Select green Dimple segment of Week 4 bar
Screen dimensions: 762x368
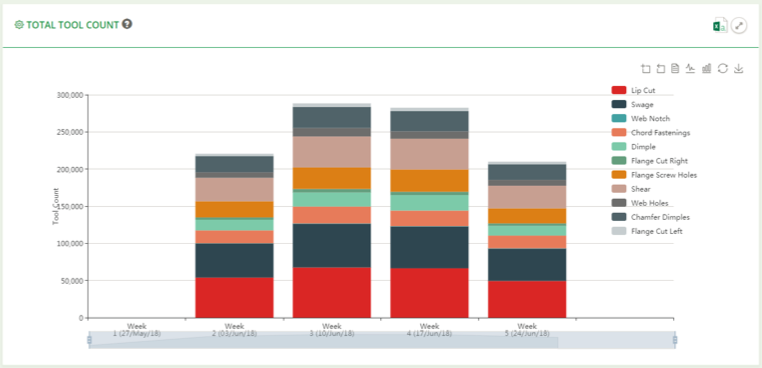[430, 203]
